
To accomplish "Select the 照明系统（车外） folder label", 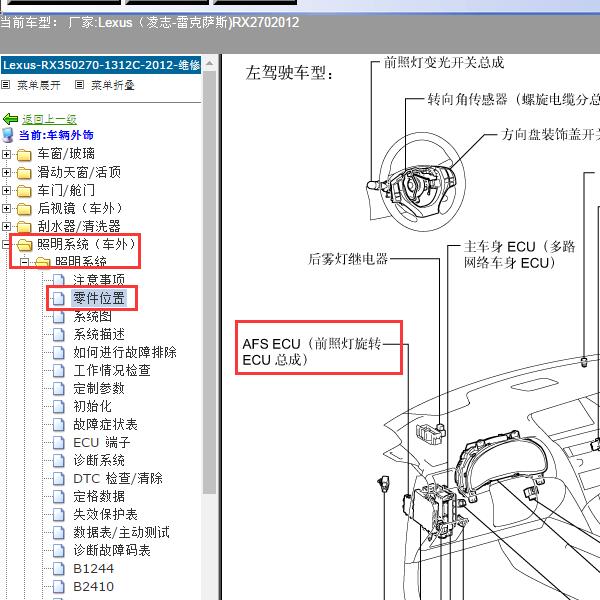I will click(86, 244).
